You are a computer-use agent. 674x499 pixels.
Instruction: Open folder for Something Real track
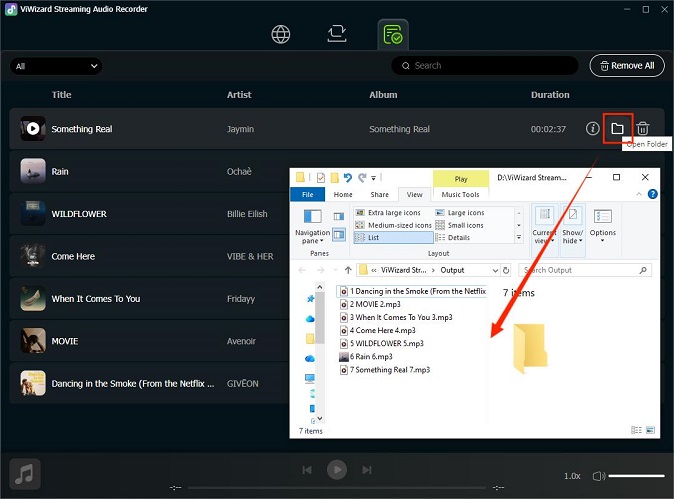[x=617, y=128]
